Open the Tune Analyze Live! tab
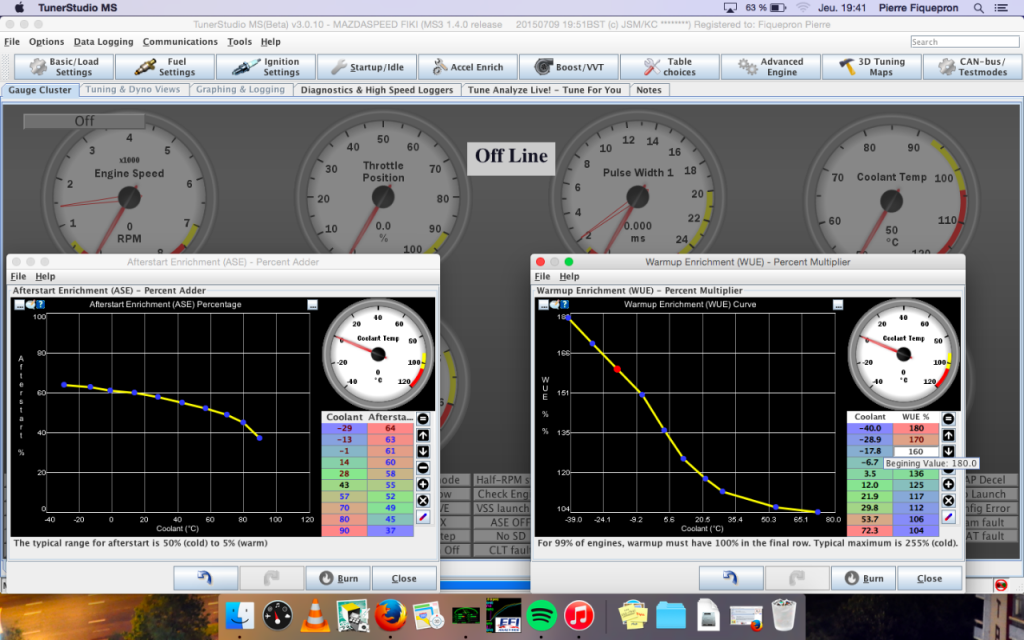Viewport: 1024px width, 640px height. click(x=545, y=90)
